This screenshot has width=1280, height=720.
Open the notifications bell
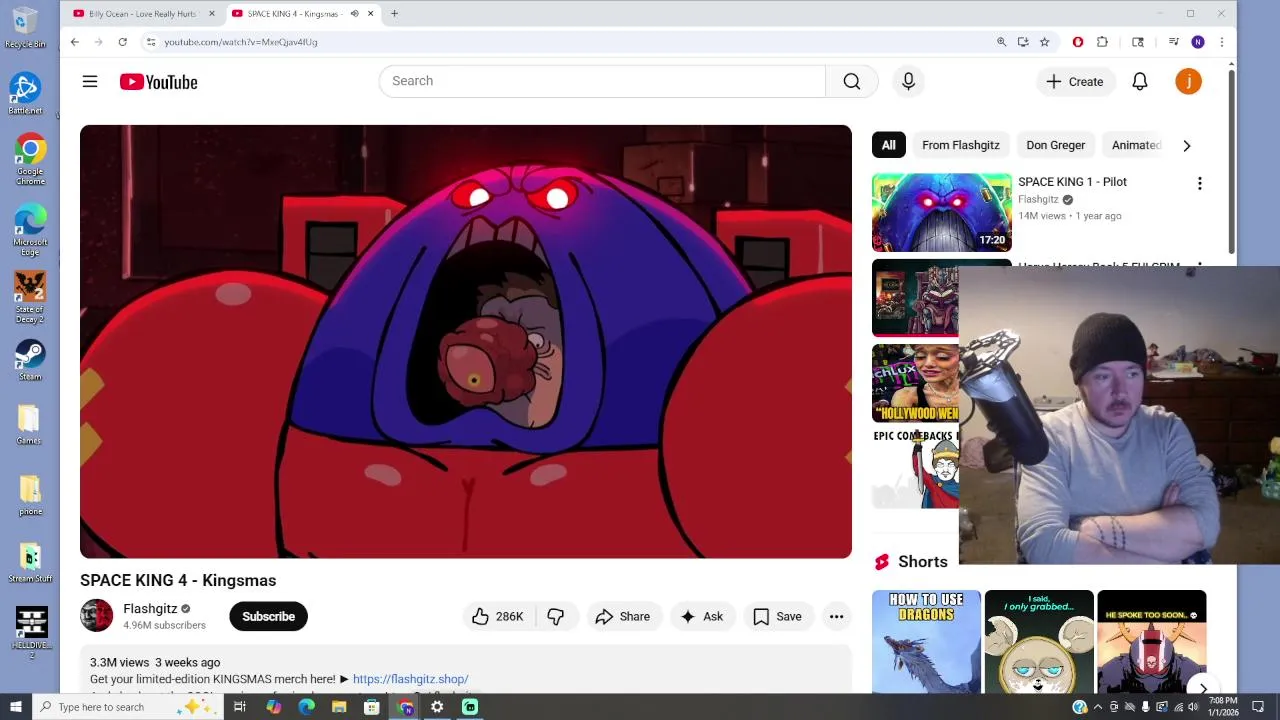pyautogui.click(x=1139, y=82)
